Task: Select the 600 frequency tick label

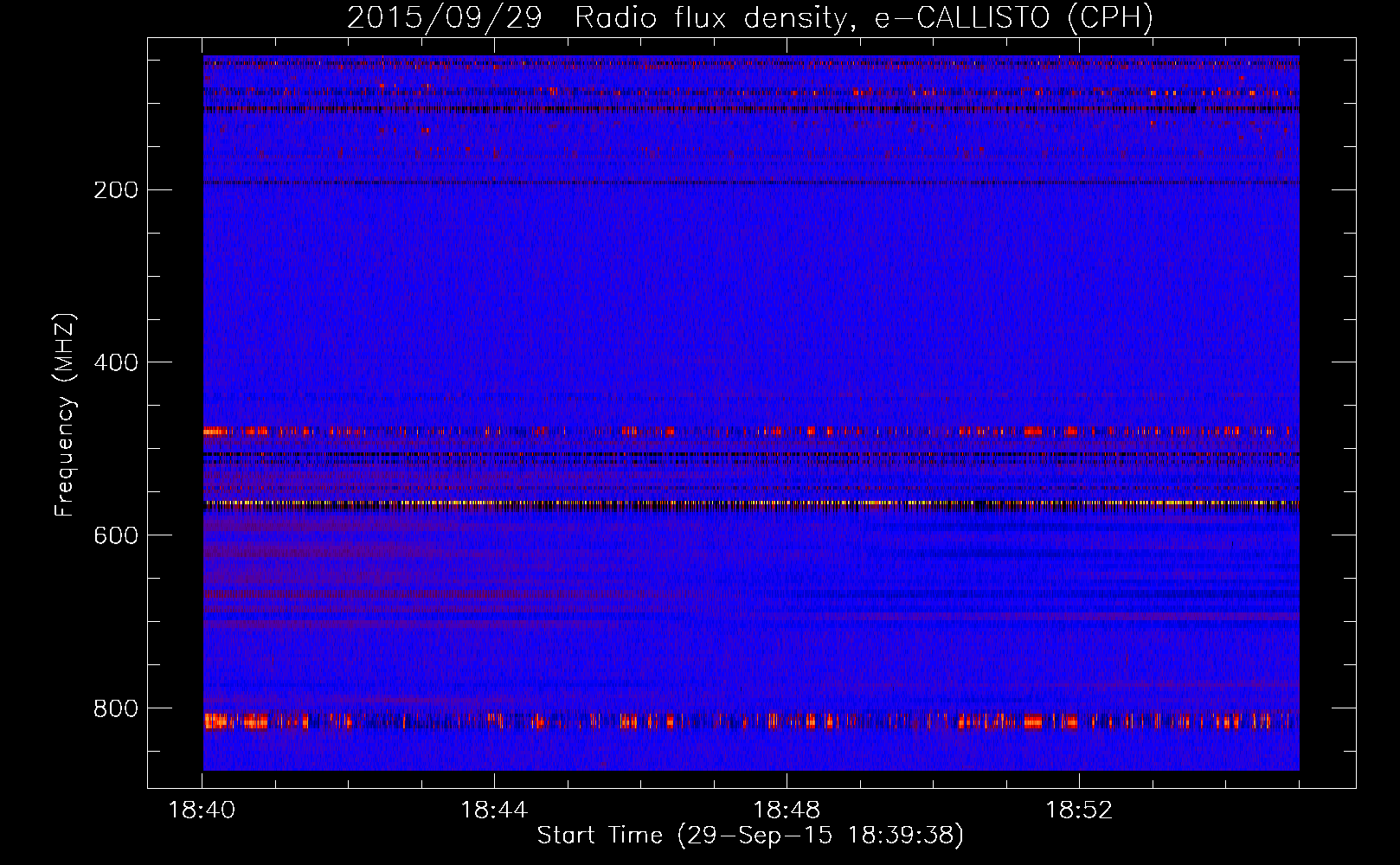Action: point(116,535)
